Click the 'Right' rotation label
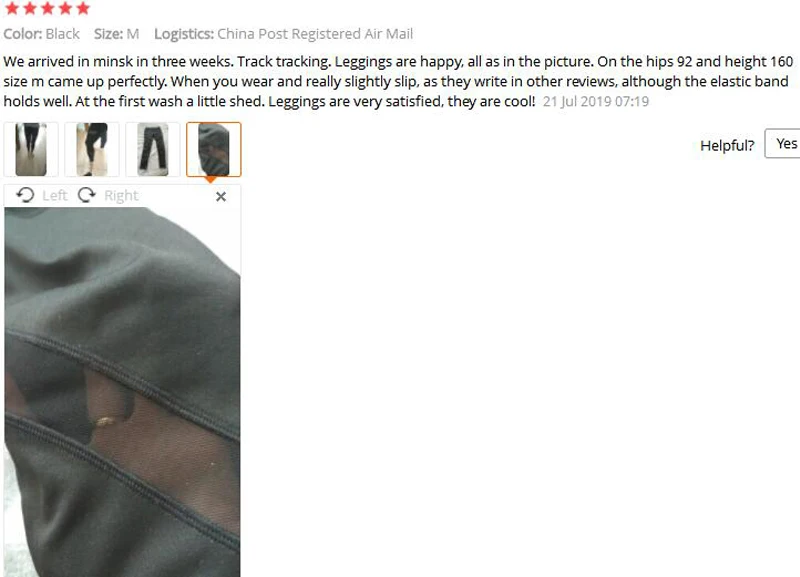The width and height of the screenshot is (800, 577). [x=121, y=195]
